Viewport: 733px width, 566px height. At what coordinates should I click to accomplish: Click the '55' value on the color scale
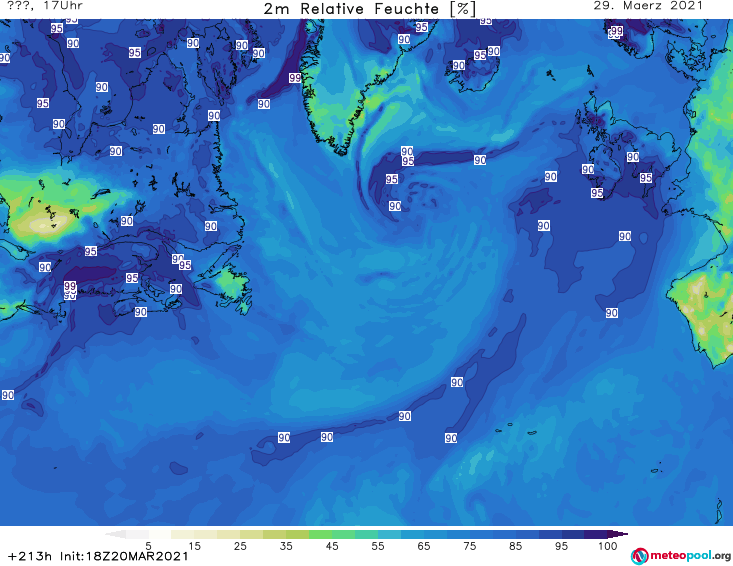(x=378, y=546)
